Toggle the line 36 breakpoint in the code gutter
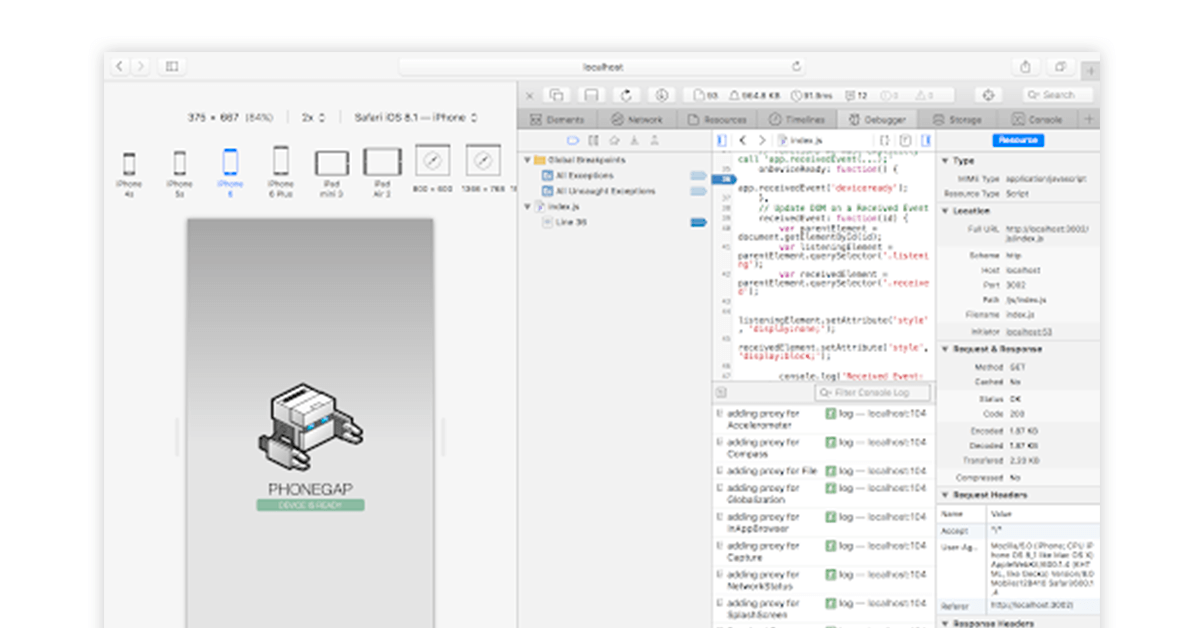Image resolution: width=1200 pixels, height=628 pixels. [725, 178]
